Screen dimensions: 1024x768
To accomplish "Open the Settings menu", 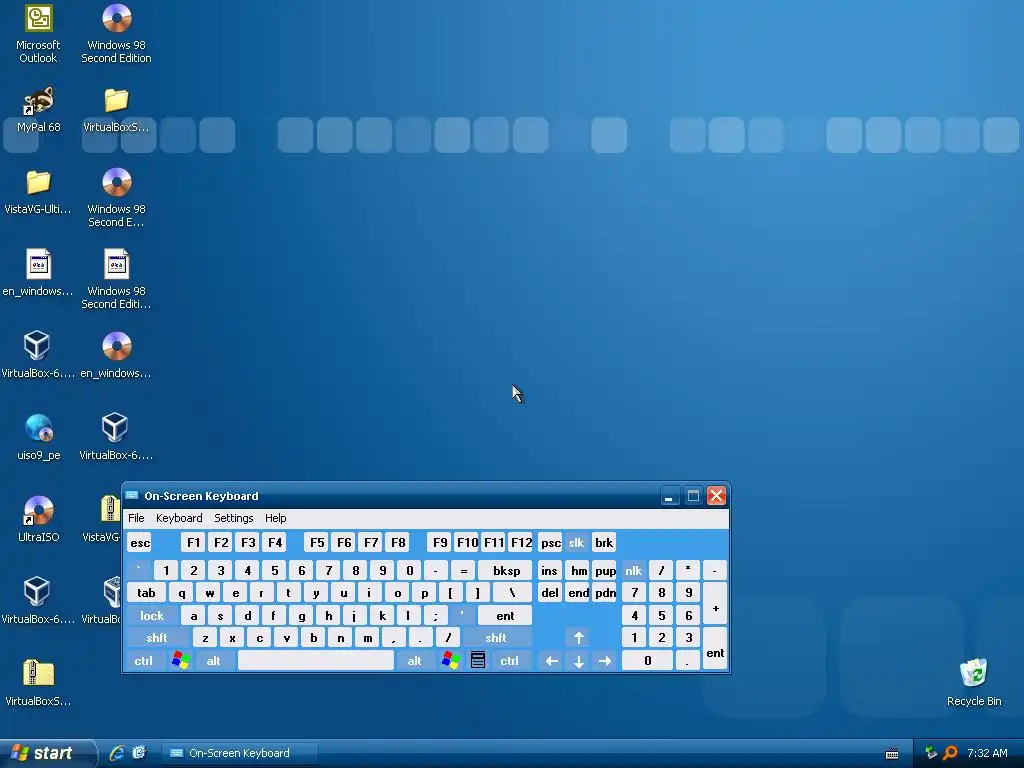I will [x=233, y=518].
